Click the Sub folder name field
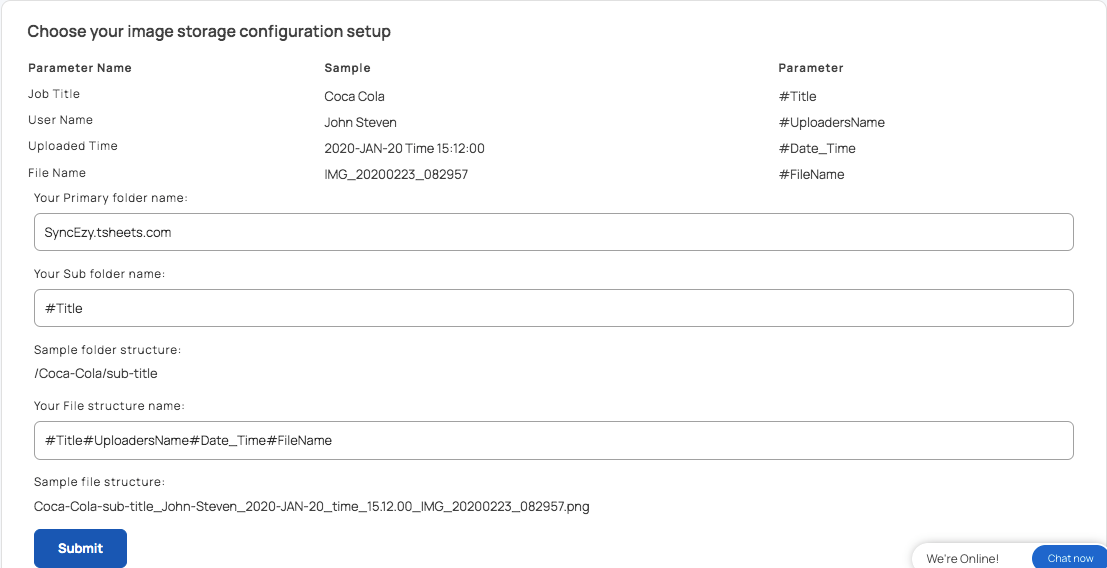 (554, 308)
